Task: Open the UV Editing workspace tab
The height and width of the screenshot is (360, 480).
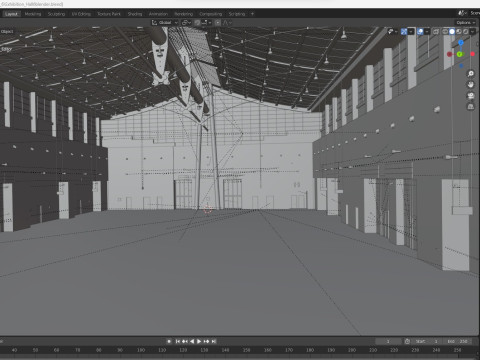Action: (81, 14)
